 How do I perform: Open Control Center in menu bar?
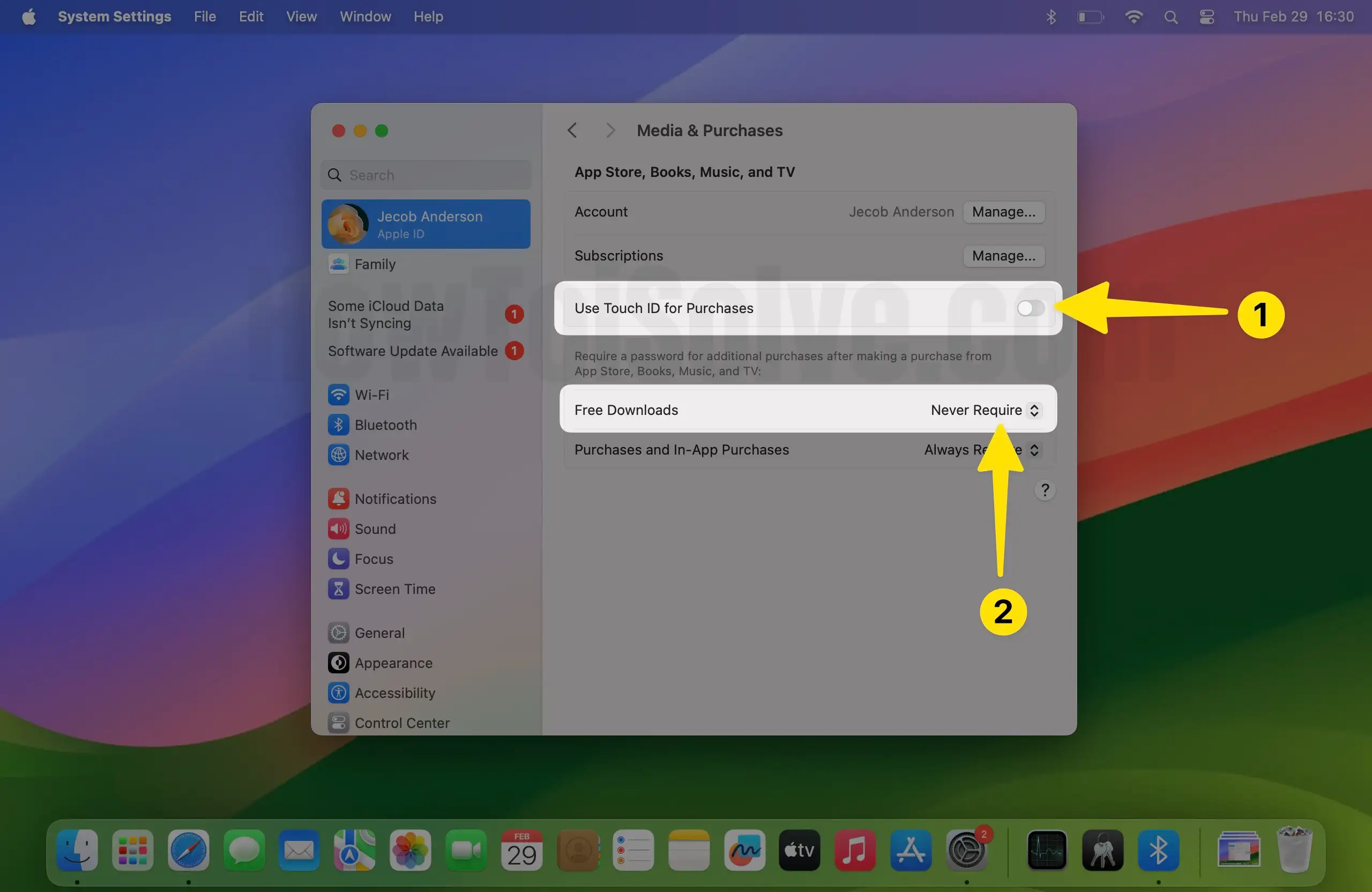point(1206,17)
